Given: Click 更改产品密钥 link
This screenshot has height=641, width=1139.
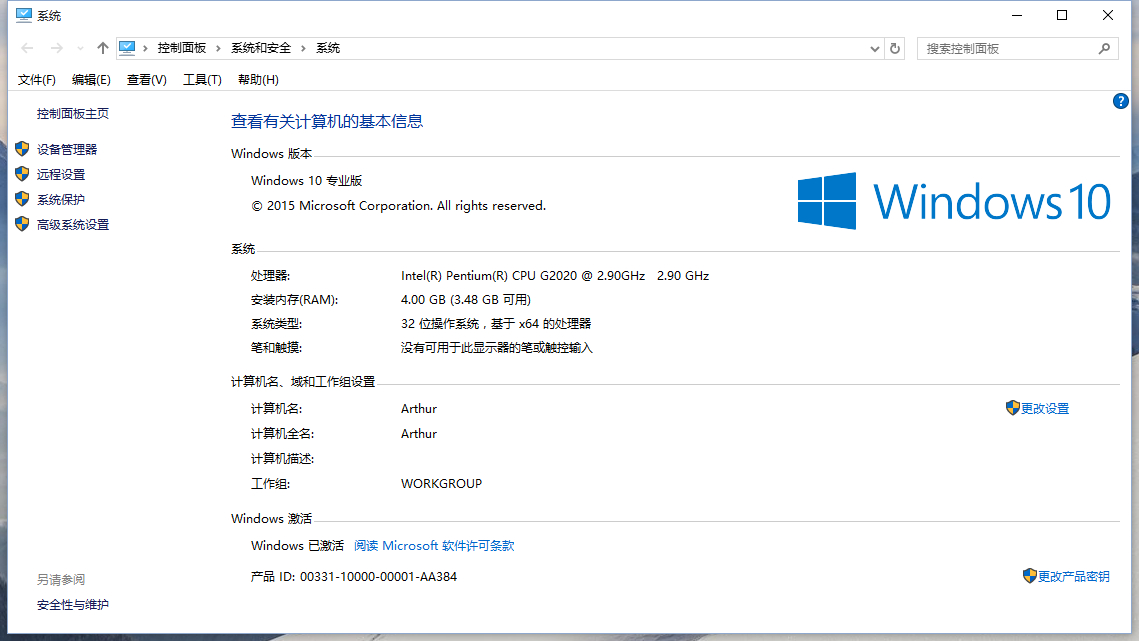Looking at the screenshot, I should 1073,576.
